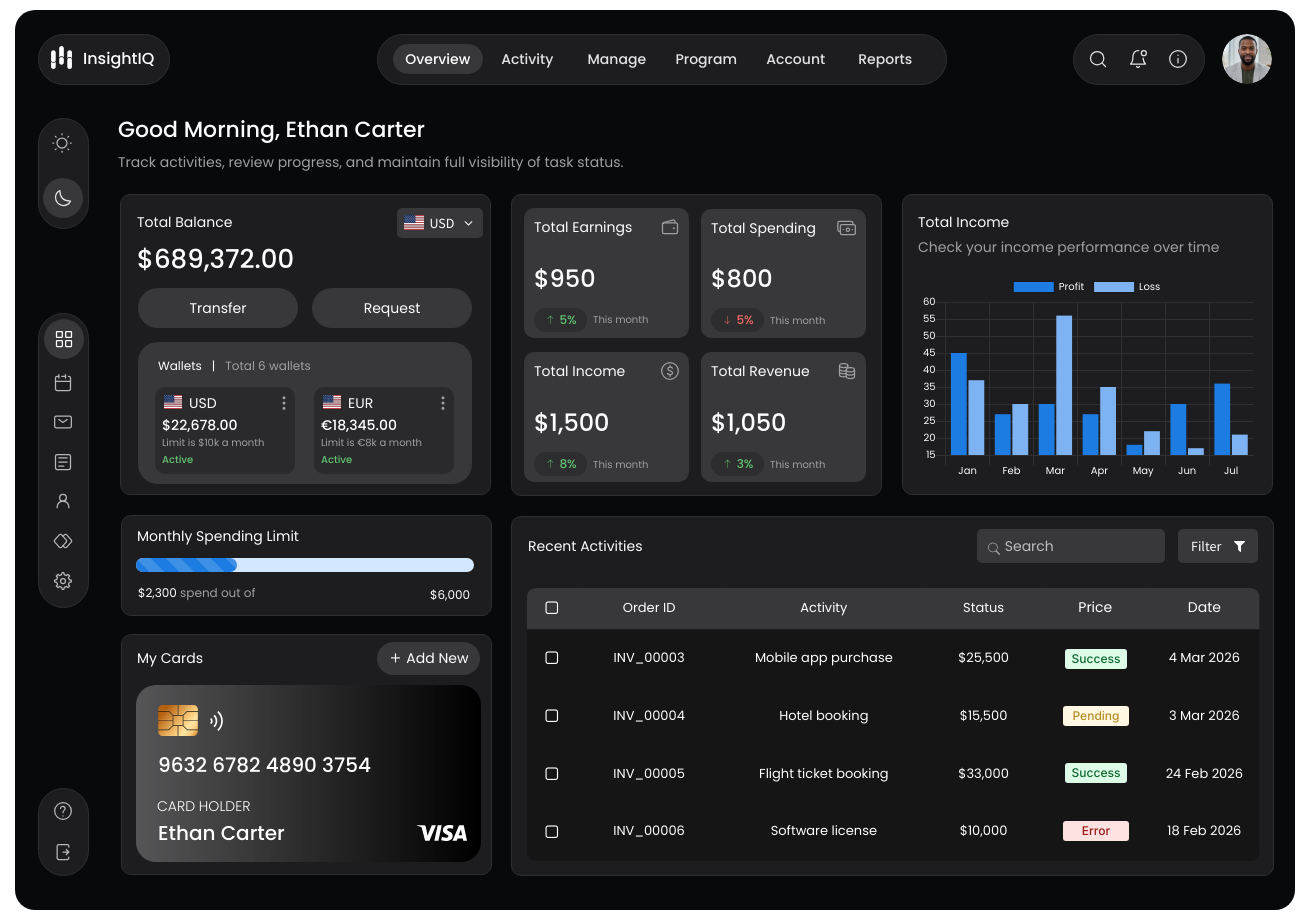Open the settings gear in sidebar
Viewport: 1310px width, 920px height.
pyautogui.click(x=63, y=581)
